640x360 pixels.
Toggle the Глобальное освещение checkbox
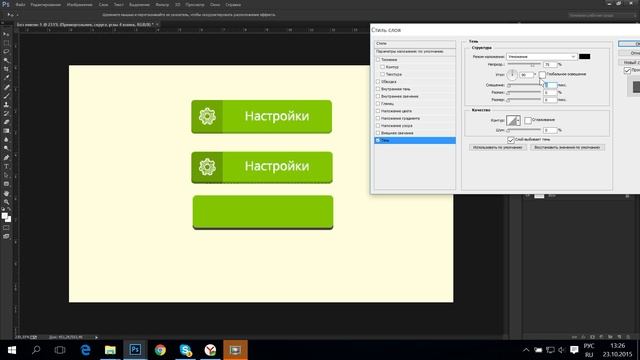[x=542, y=74]
